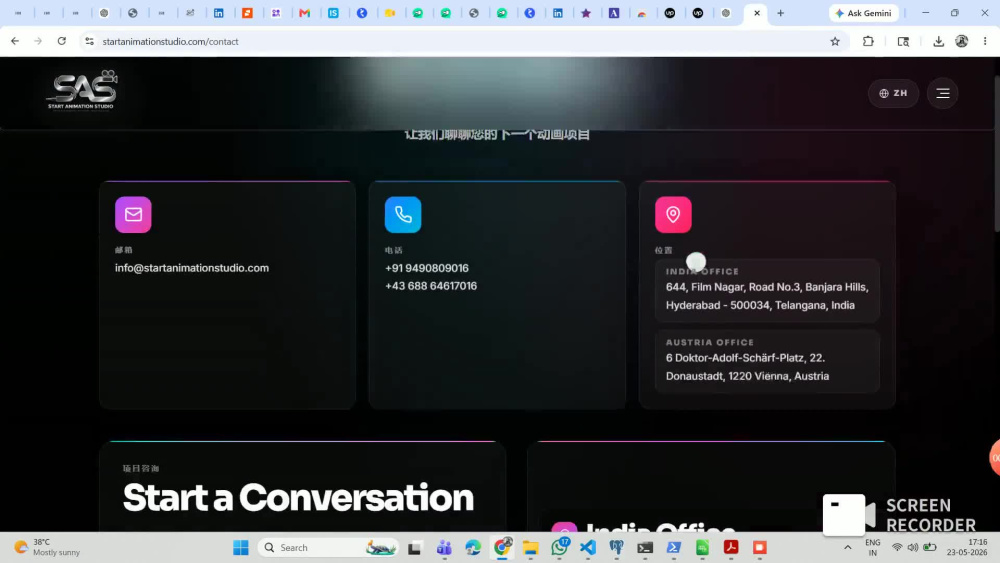Open the ZH language selector

[893, 94]
